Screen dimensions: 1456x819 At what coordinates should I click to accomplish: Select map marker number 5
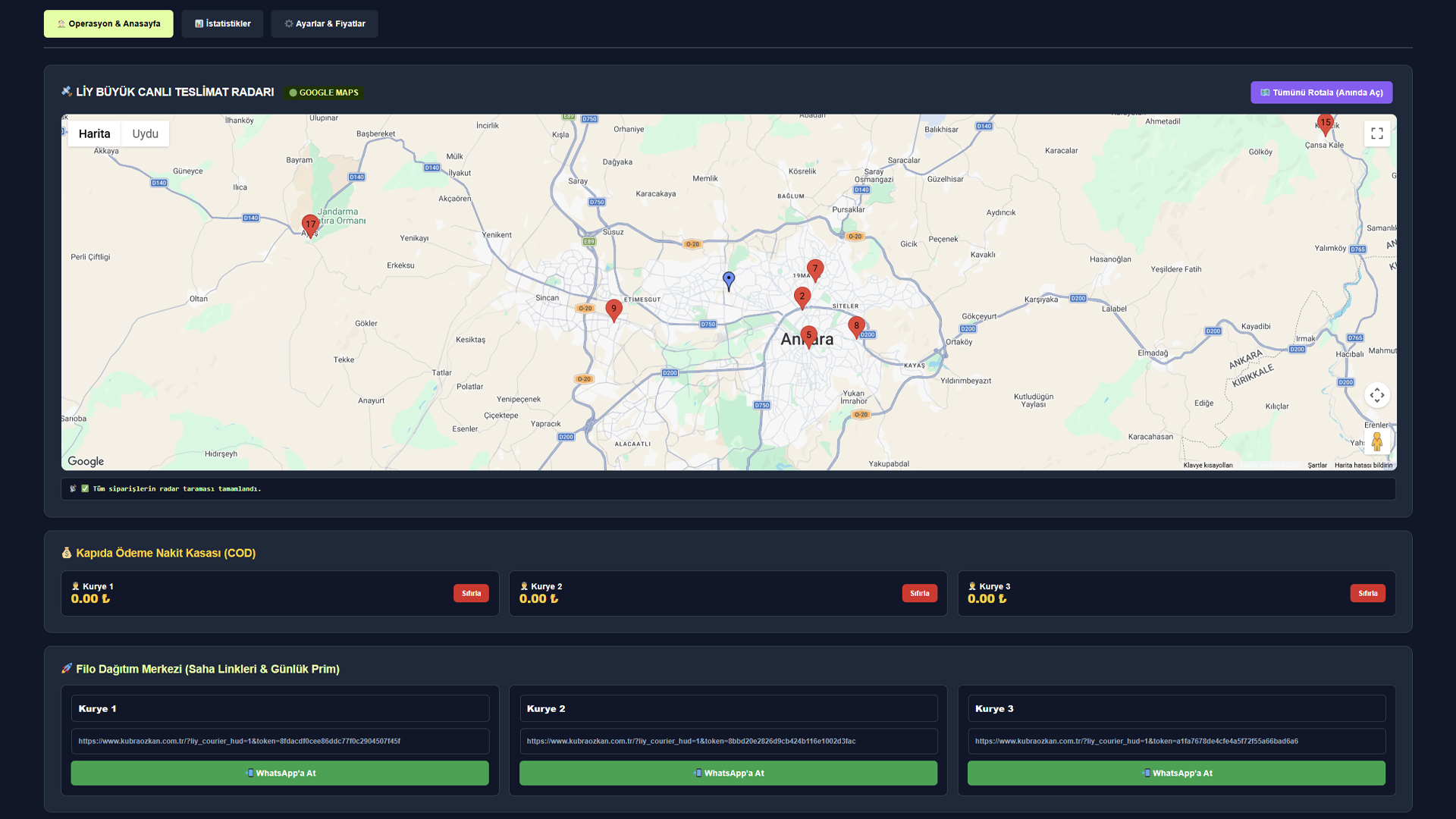click(809, 336)
